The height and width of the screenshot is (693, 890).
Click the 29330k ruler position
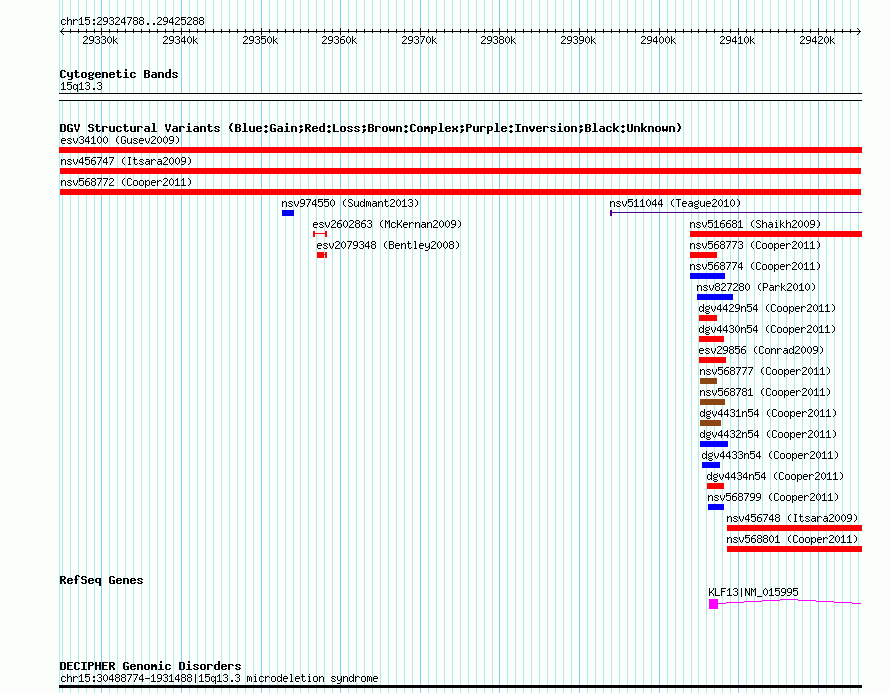100,40
